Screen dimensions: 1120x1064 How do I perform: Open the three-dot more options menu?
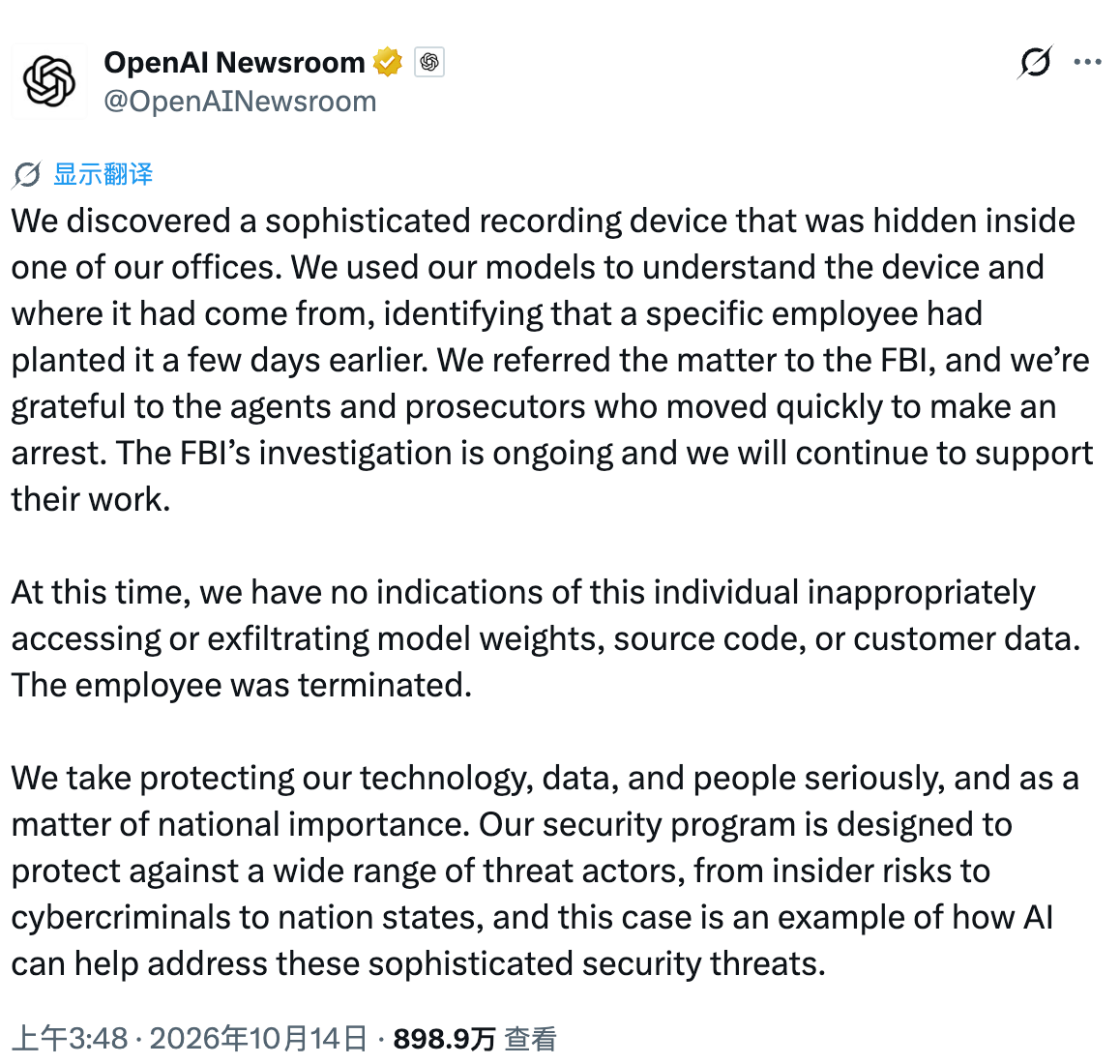pos(1087,62)
